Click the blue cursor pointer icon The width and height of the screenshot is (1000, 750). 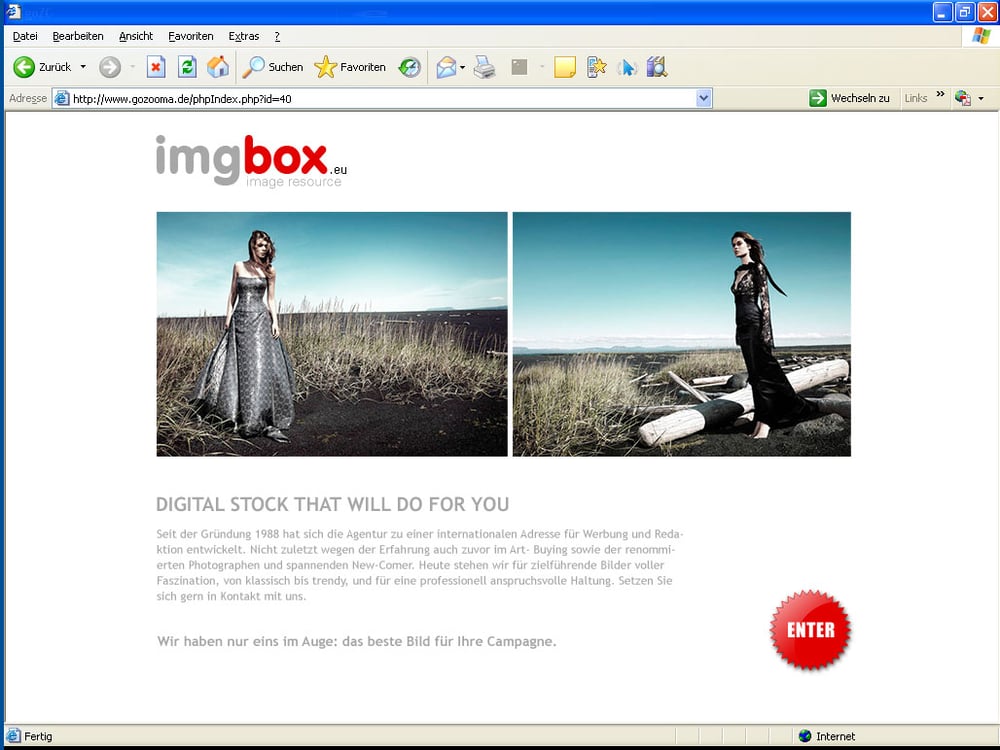[628, 67]
